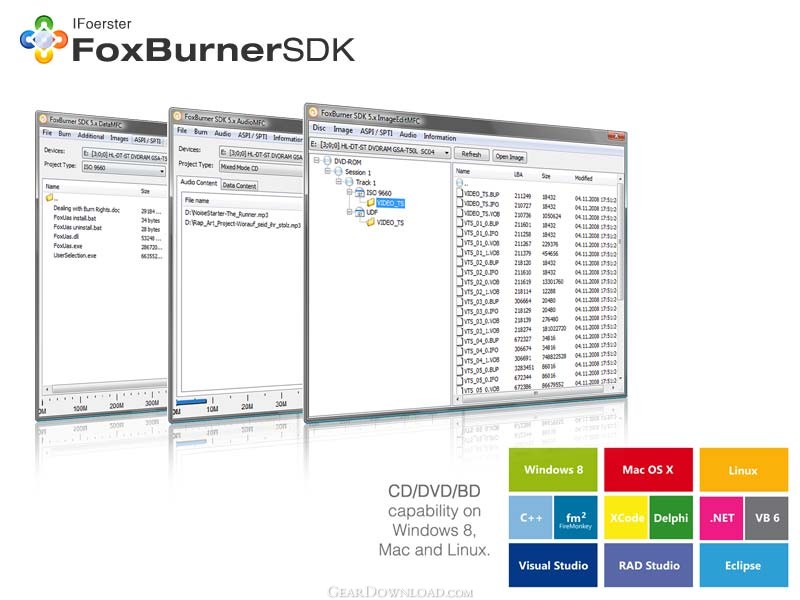Click the Size column header in DataMFC
This screenshot has height=600, width=800.
tap(145, 191)
